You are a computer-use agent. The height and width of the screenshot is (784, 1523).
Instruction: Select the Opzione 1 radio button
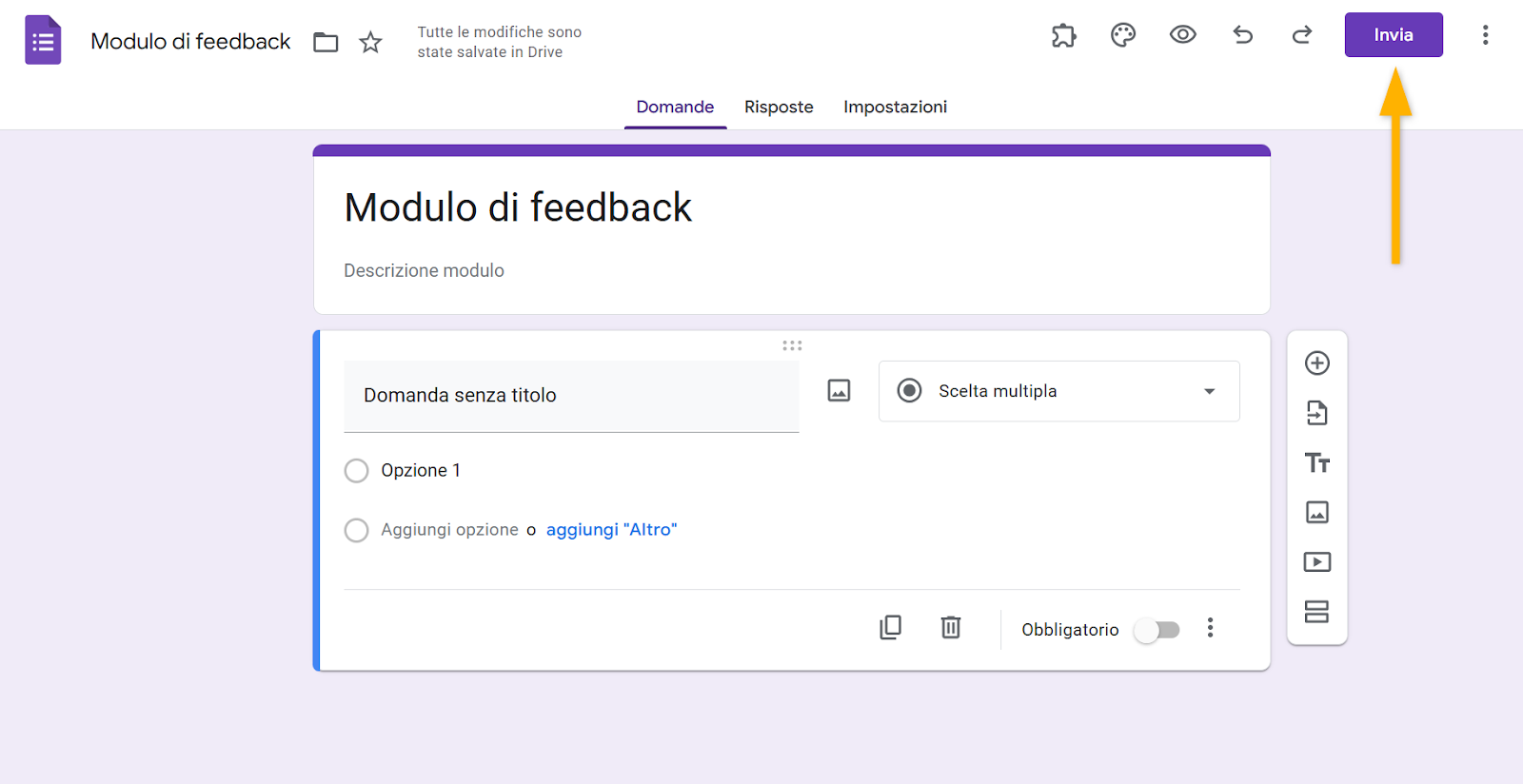[357, 471]
